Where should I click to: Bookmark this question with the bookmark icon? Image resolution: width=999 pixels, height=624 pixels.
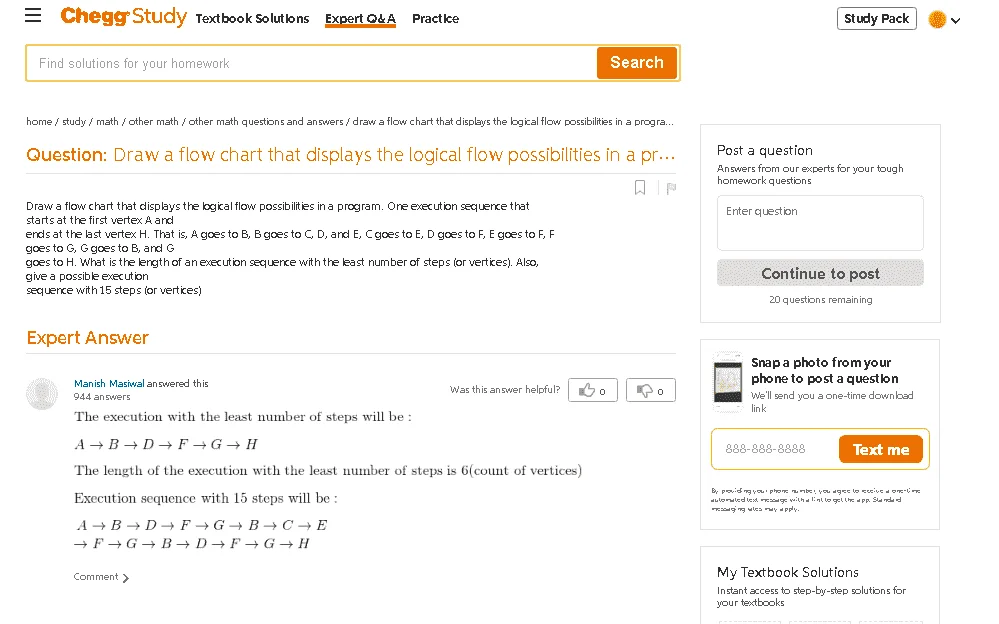[x=640, y=187]
